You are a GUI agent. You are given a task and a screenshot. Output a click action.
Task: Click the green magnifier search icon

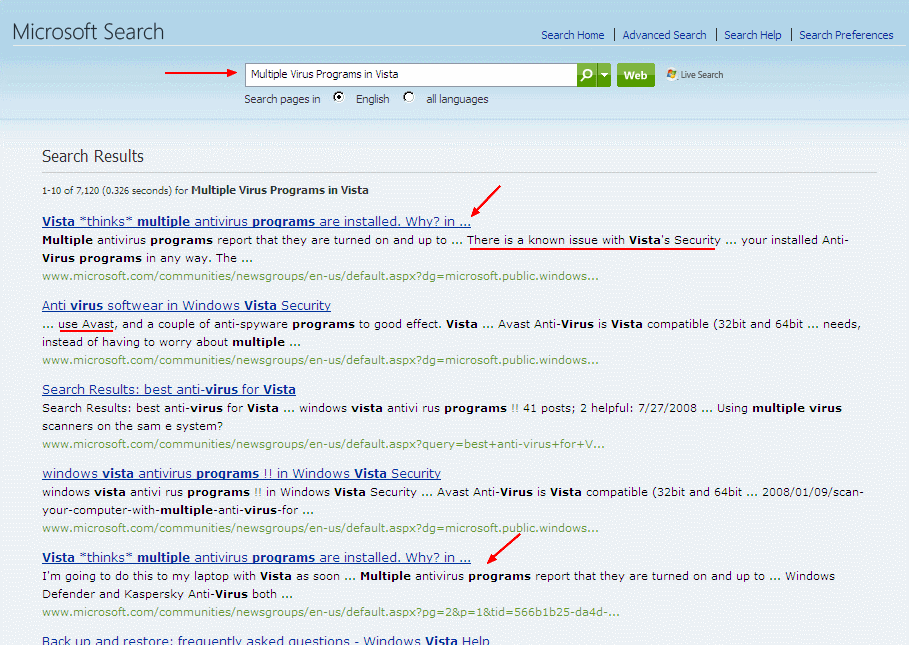587,75
